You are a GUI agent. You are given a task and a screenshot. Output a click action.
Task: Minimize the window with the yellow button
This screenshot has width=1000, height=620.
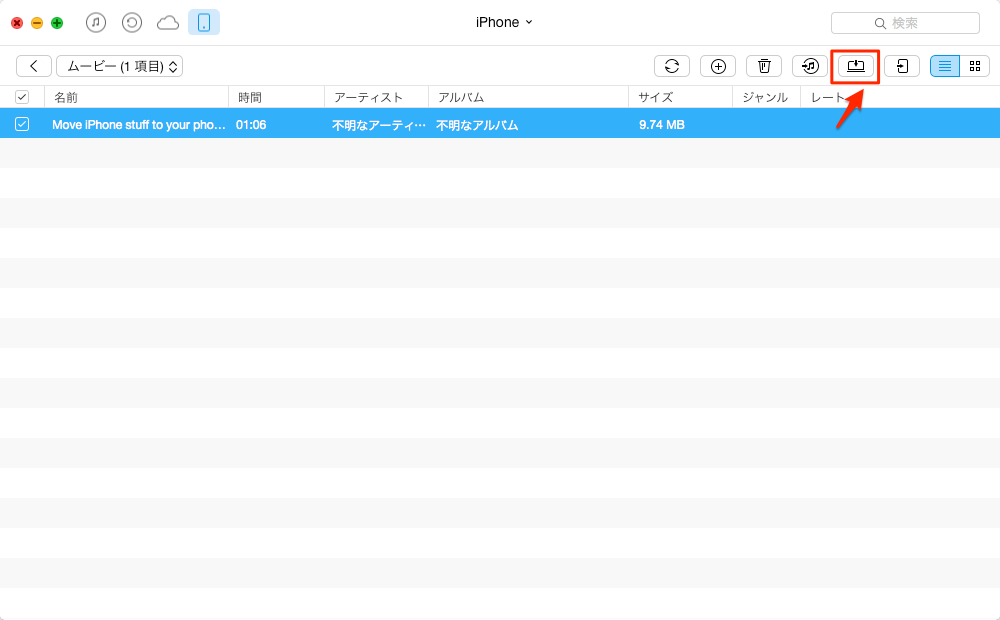point(37,23)
